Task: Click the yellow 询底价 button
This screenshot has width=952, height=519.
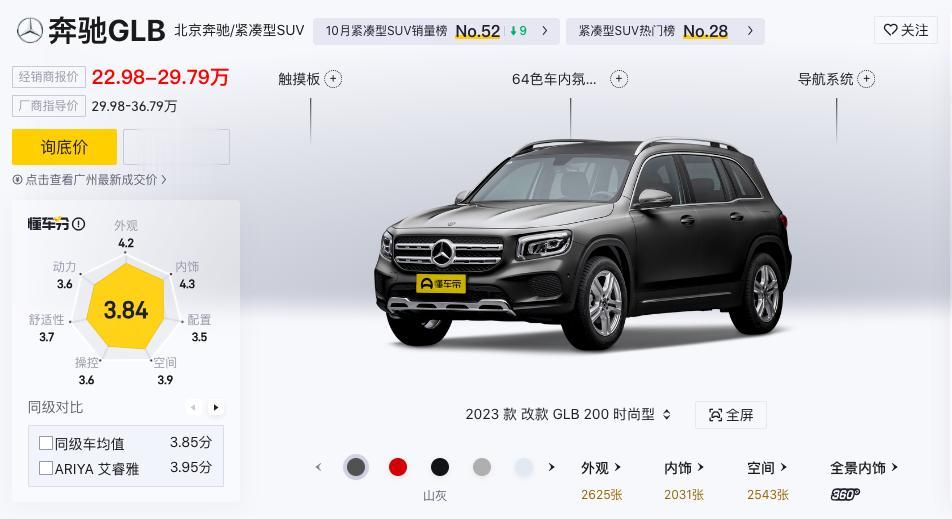Action: 64,147
